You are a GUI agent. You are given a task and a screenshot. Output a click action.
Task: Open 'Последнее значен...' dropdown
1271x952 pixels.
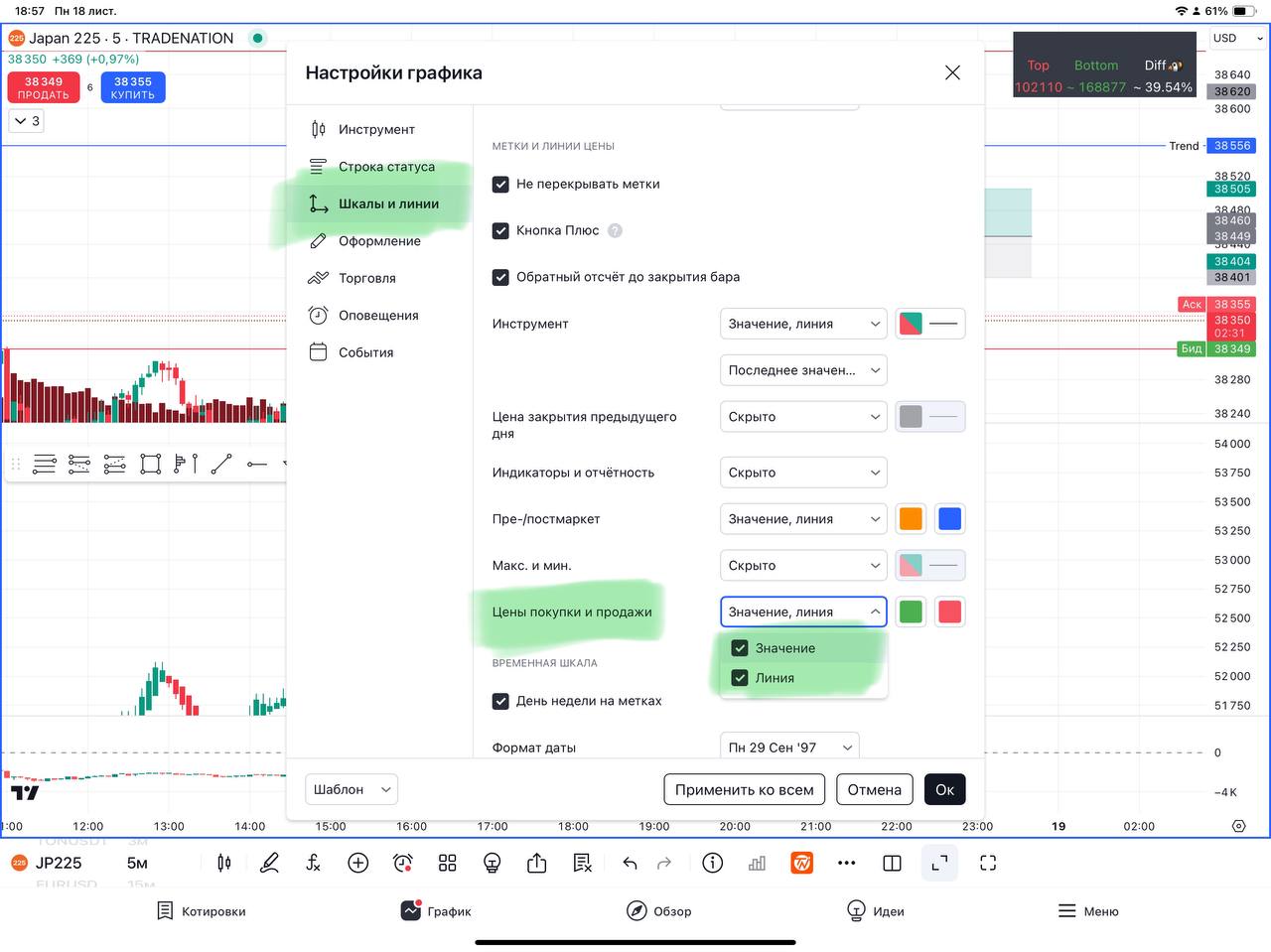coord(803,370)
